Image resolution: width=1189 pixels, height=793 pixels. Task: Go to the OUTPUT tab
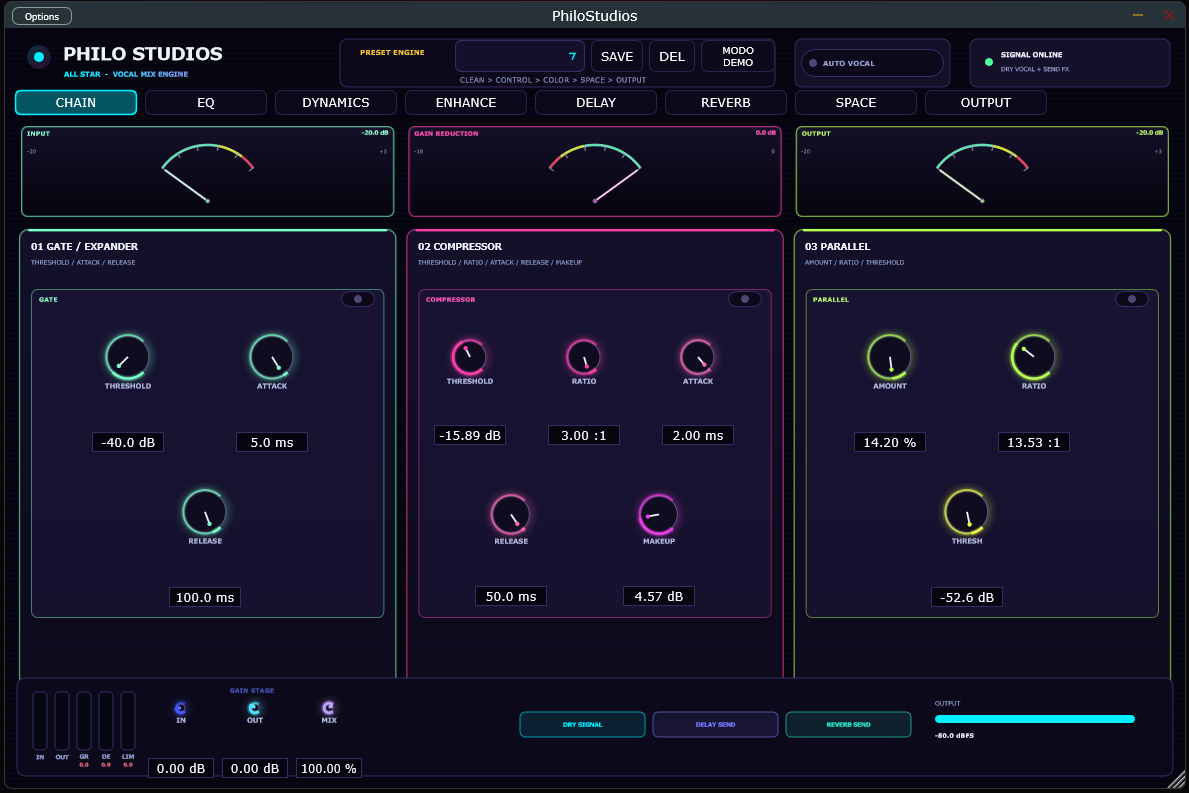tap(986, 102)
